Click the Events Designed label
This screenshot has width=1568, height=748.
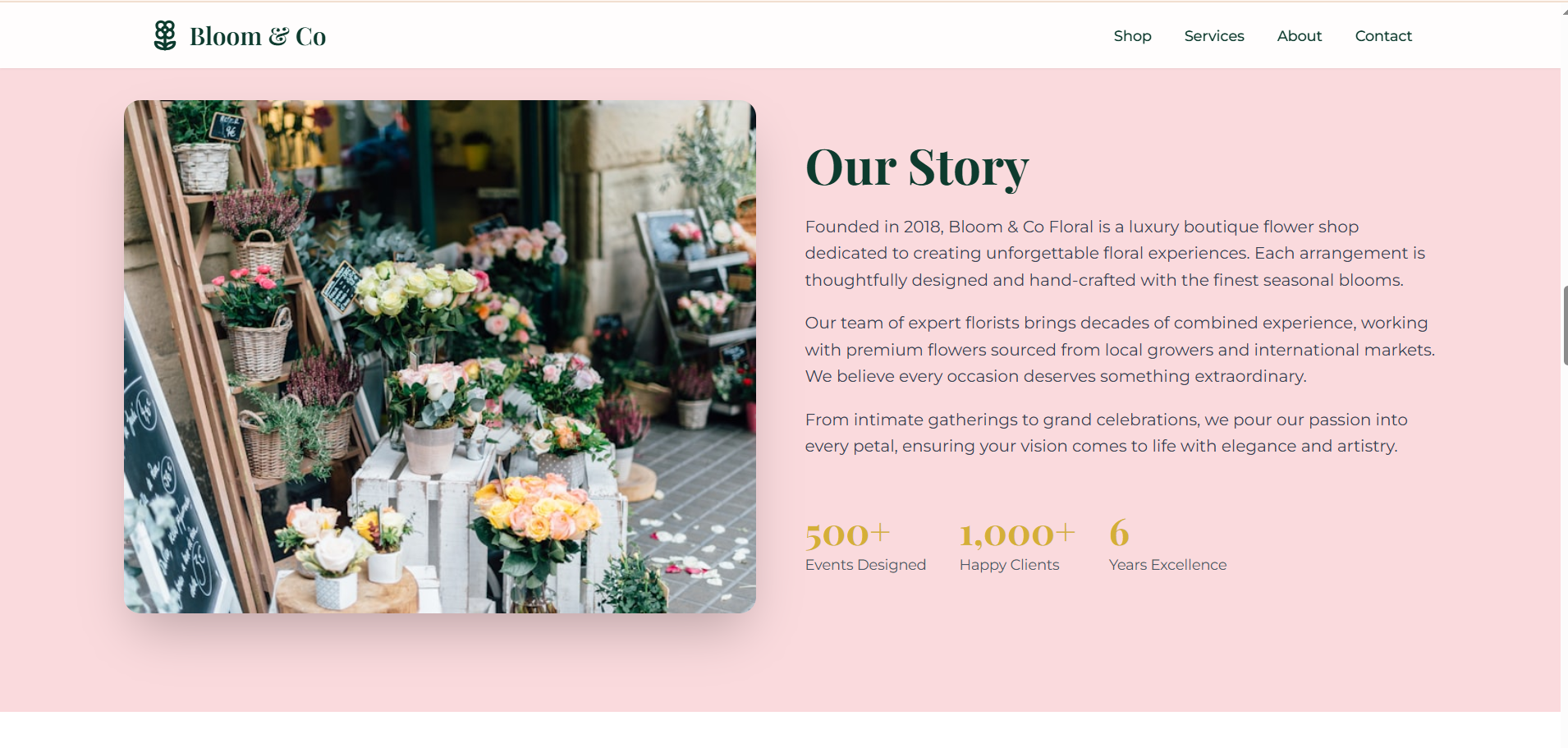coord(865,565)
